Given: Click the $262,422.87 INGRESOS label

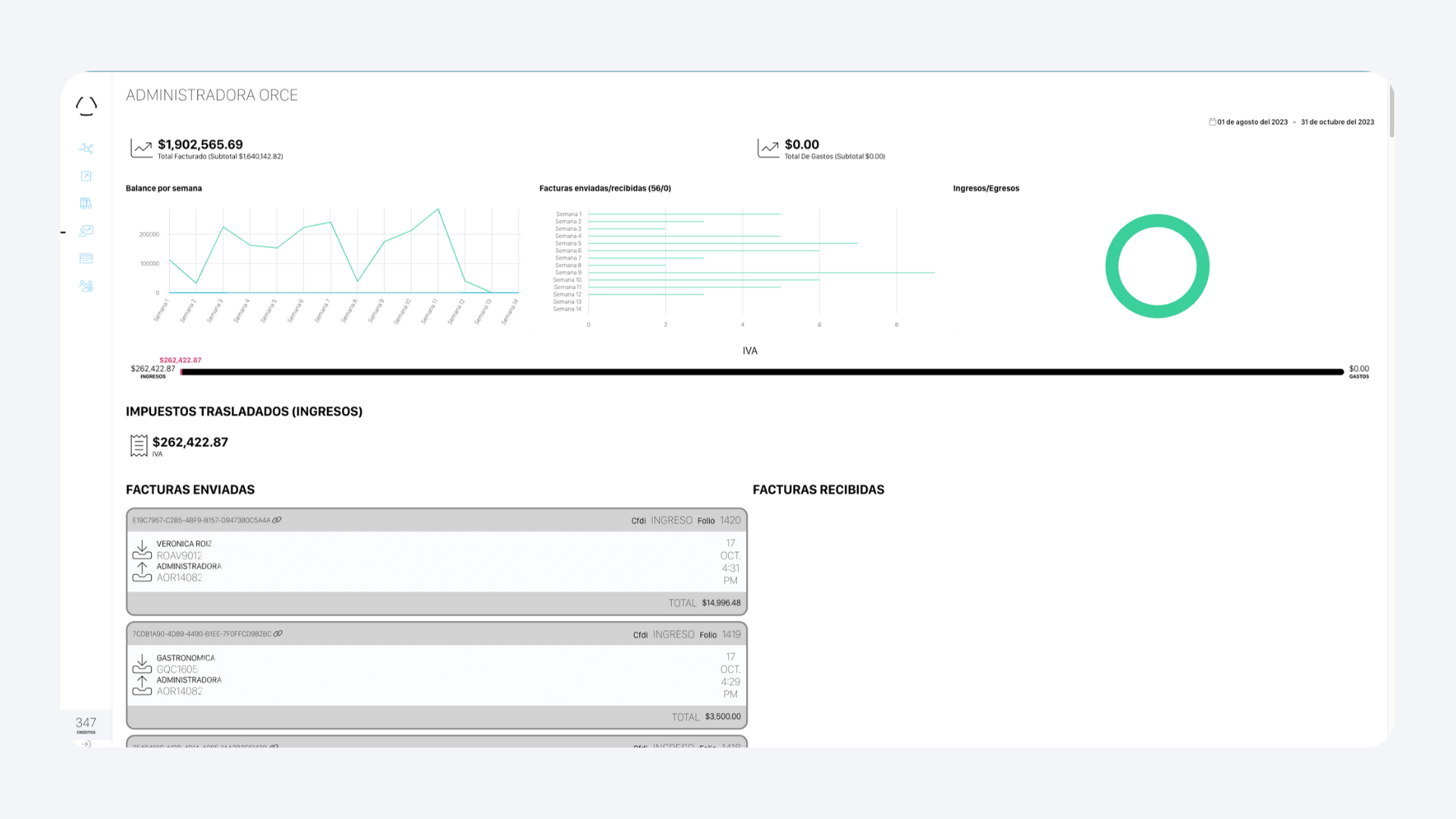Looking at the screenshot, I should pos(152,372).
